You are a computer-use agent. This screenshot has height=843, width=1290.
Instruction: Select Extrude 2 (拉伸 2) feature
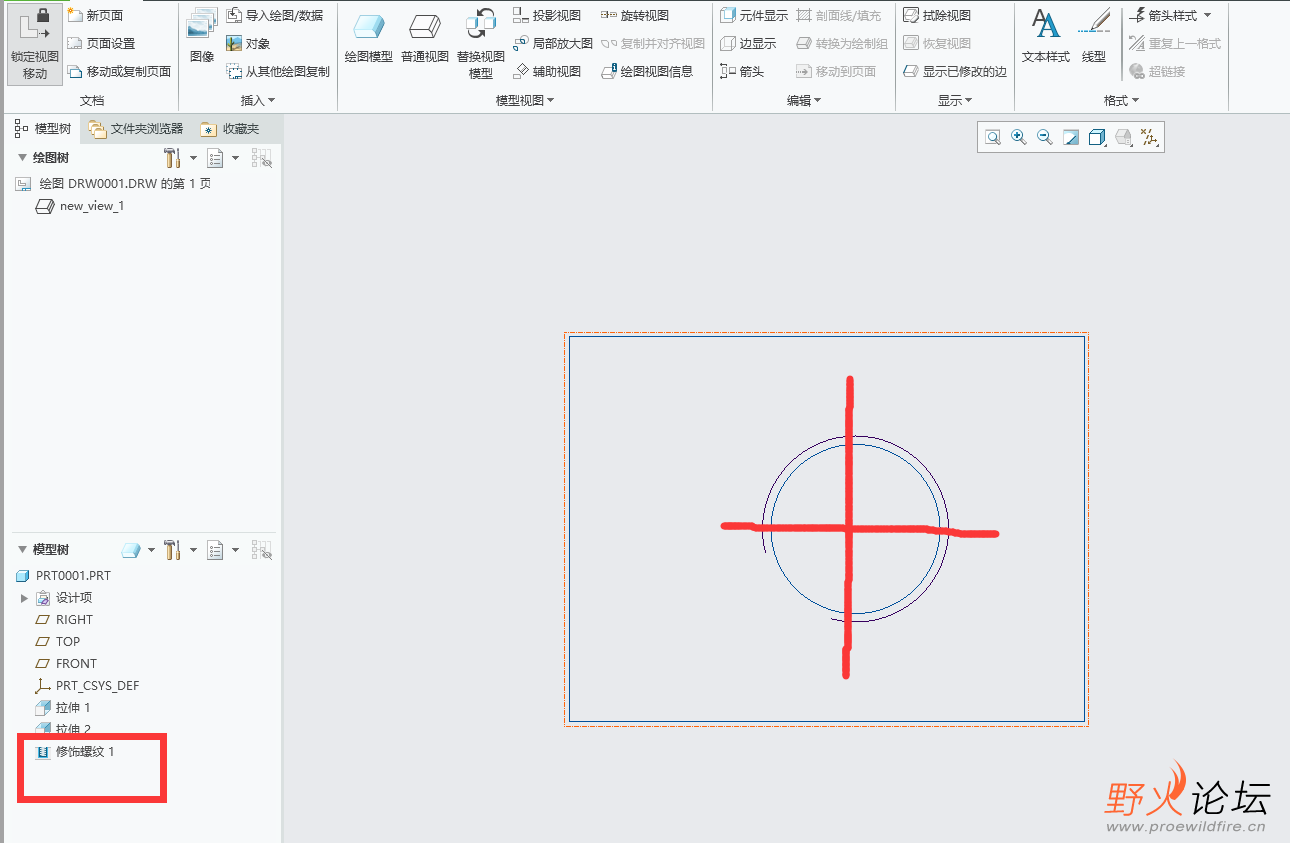63,730
